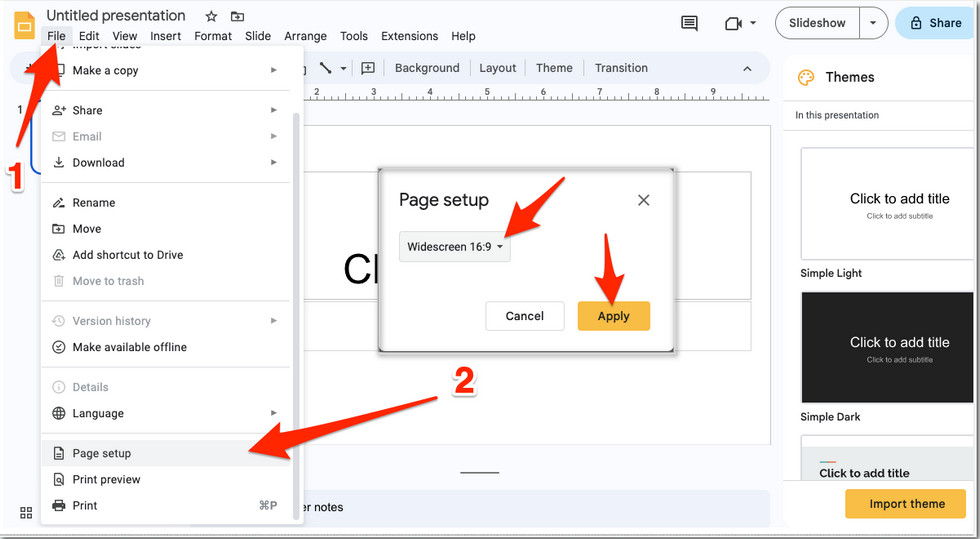
Task: Click the Drive icon beside Add shortcut
Action: tap(59, 255)
